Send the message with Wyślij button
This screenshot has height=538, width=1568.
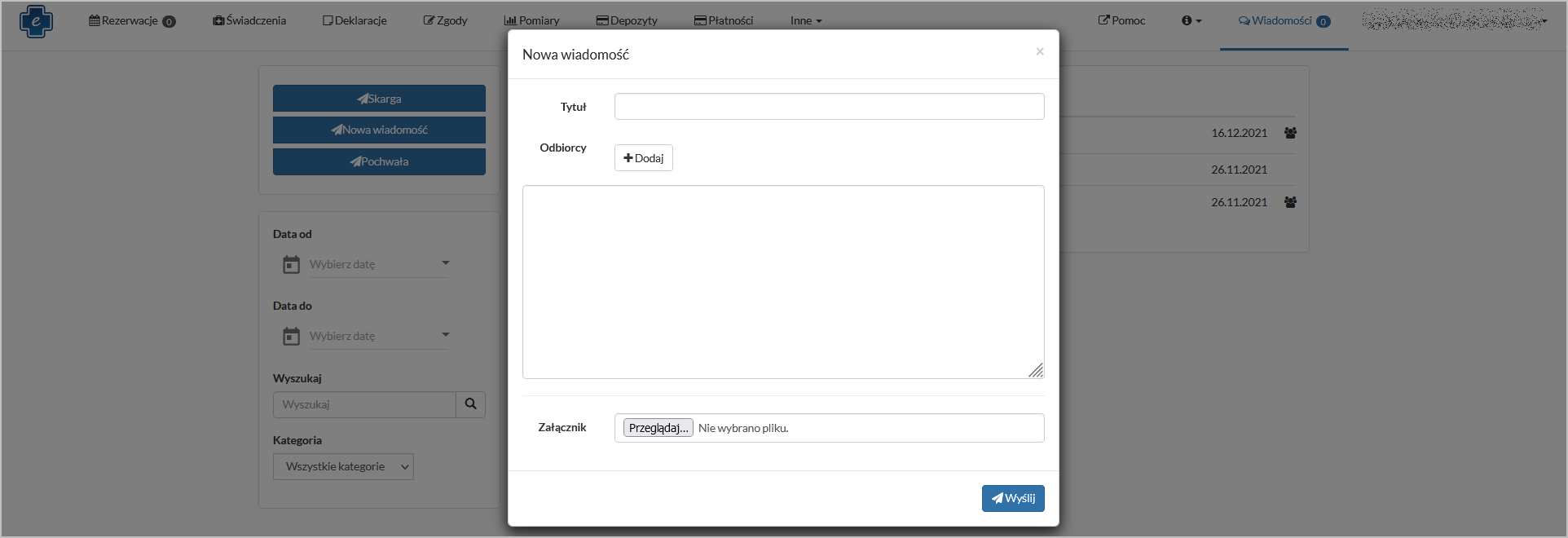point(1012,498)
